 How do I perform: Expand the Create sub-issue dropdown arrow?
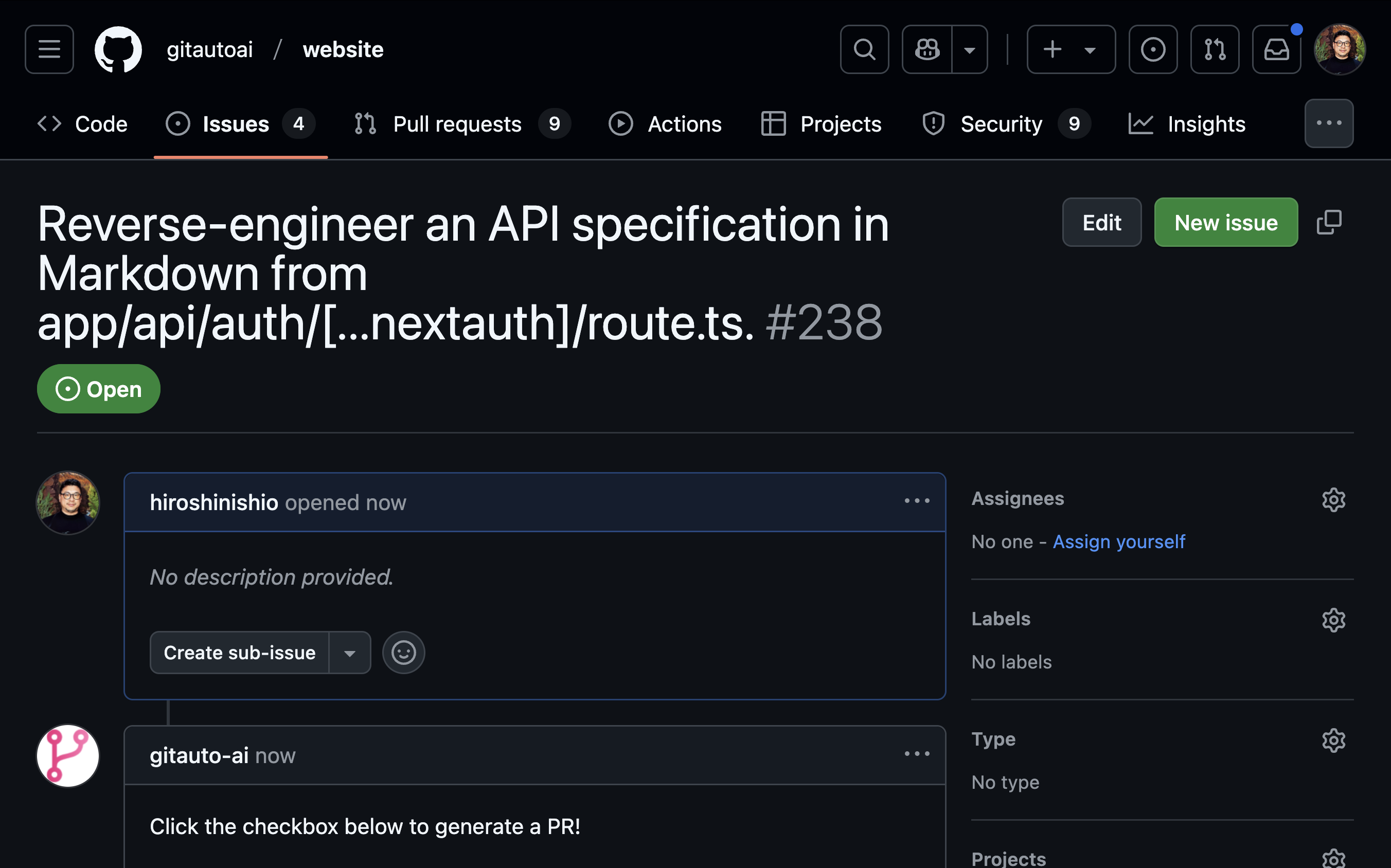click(350, 652)
